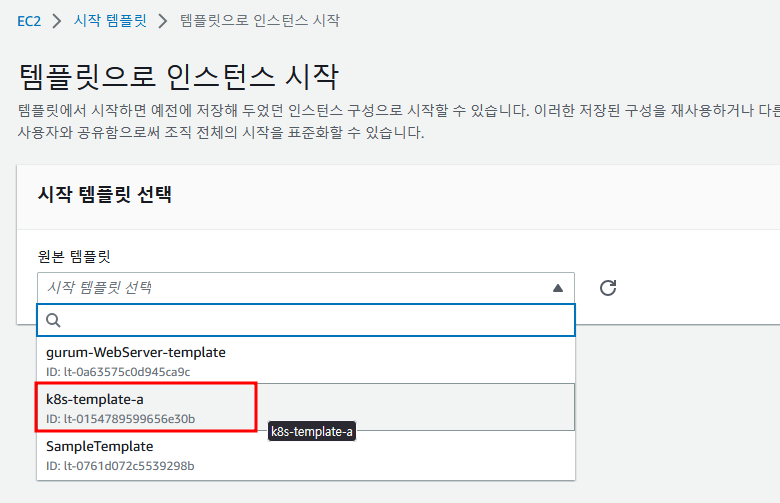Collapse the 시작 템플릿 선택 dropdown arrow
This screenshot has height=503, width=780.
click(x=558, y=288)
